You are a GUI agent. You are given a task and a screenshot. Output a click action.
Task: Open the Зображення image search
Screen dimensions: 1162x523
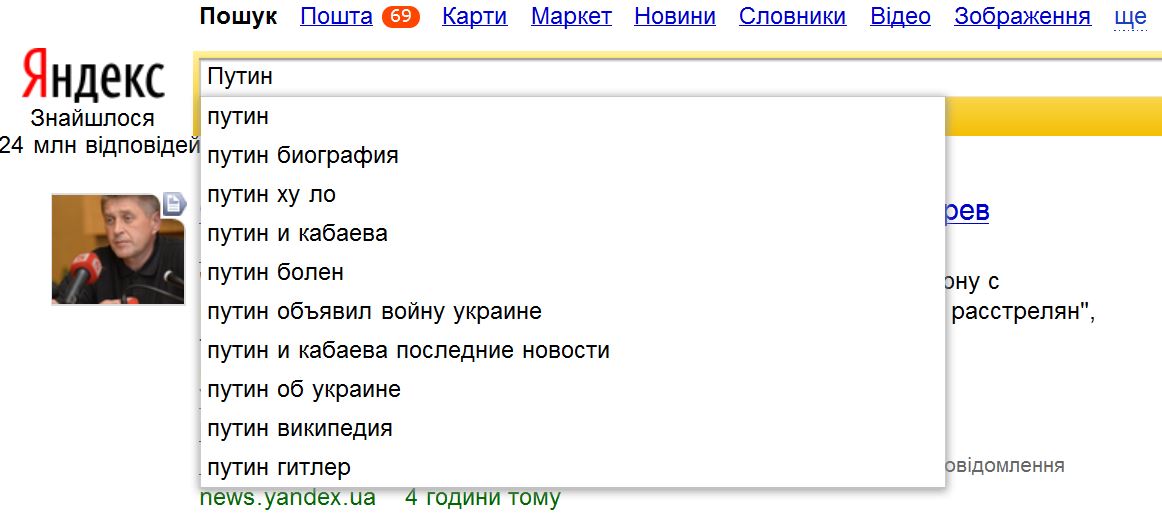click(1022, 16)
